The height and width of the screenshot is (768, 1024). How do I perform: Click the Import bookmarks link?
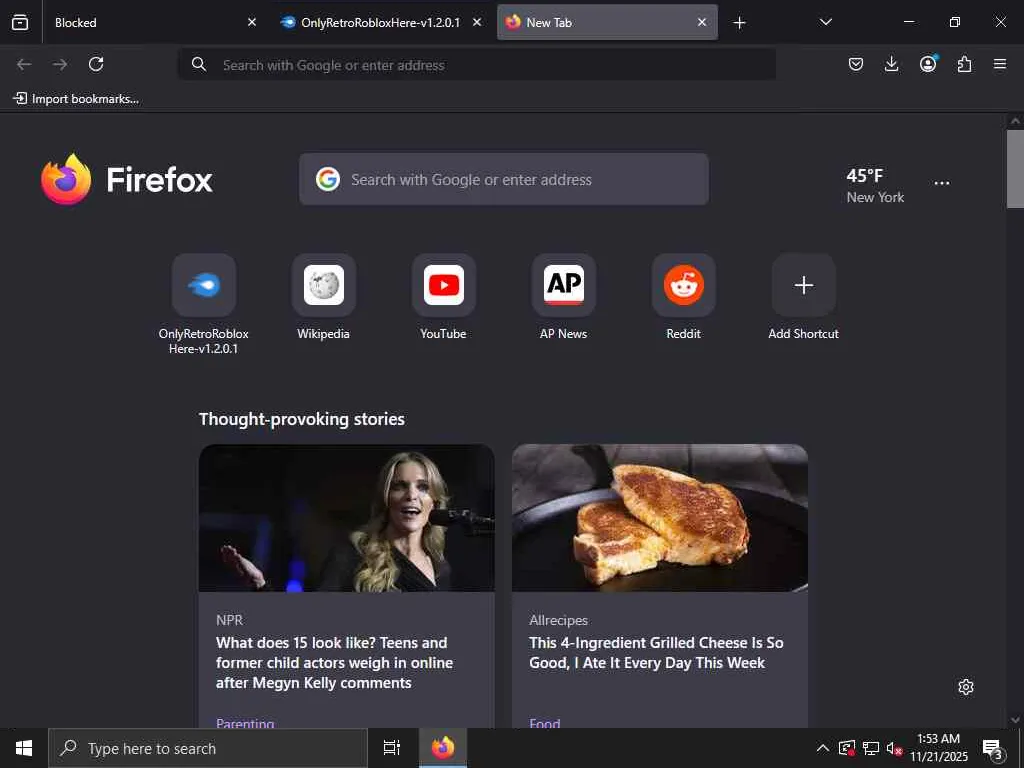[76, 99]
